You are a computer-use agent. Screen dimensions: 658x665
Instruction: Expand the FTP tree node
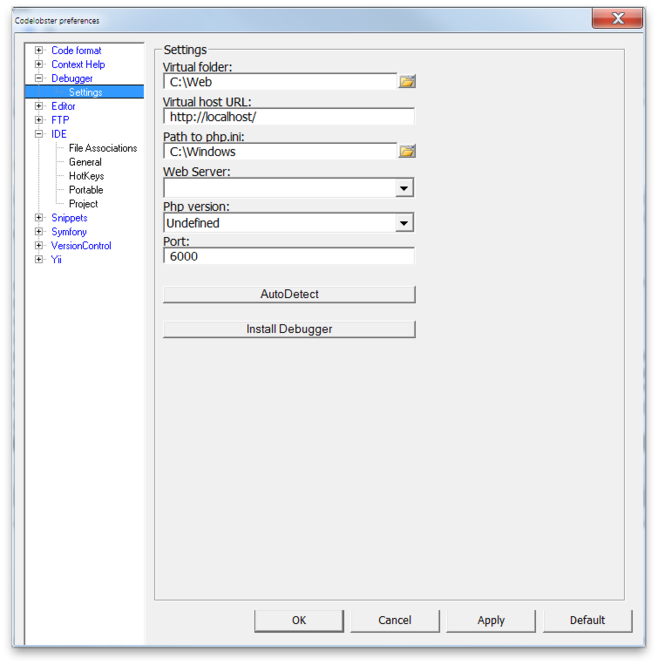[39, 120]
